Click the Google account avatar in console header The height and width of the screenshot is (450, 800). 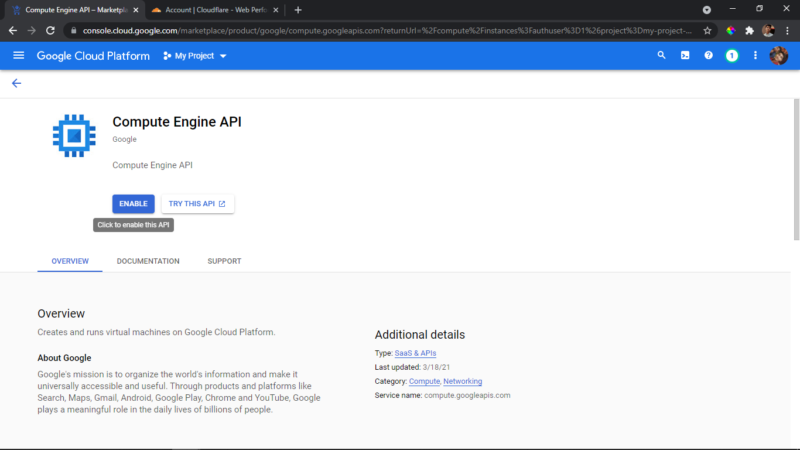coord(779,55)
